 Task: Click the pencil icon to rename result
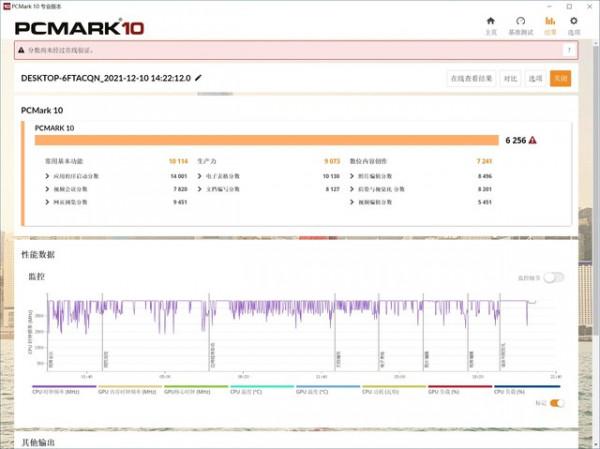pyautogui.click(x=198, y=78)
